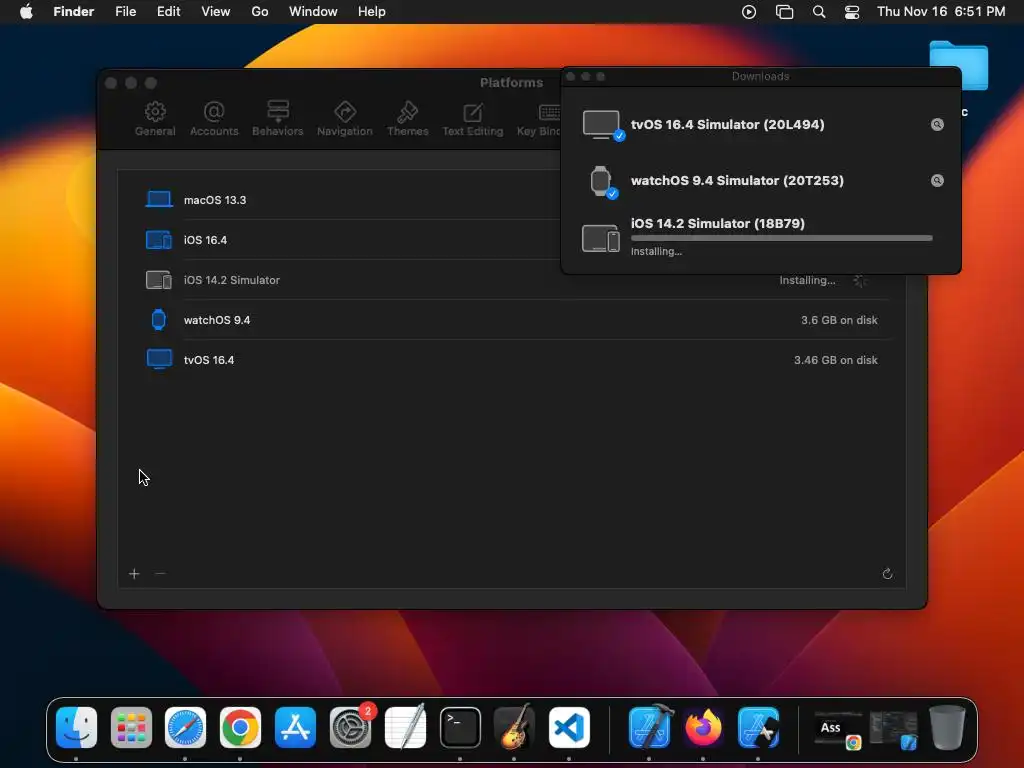1024x768 pixels.
Task: Click the Downloads window title
Action: (760, 76)
